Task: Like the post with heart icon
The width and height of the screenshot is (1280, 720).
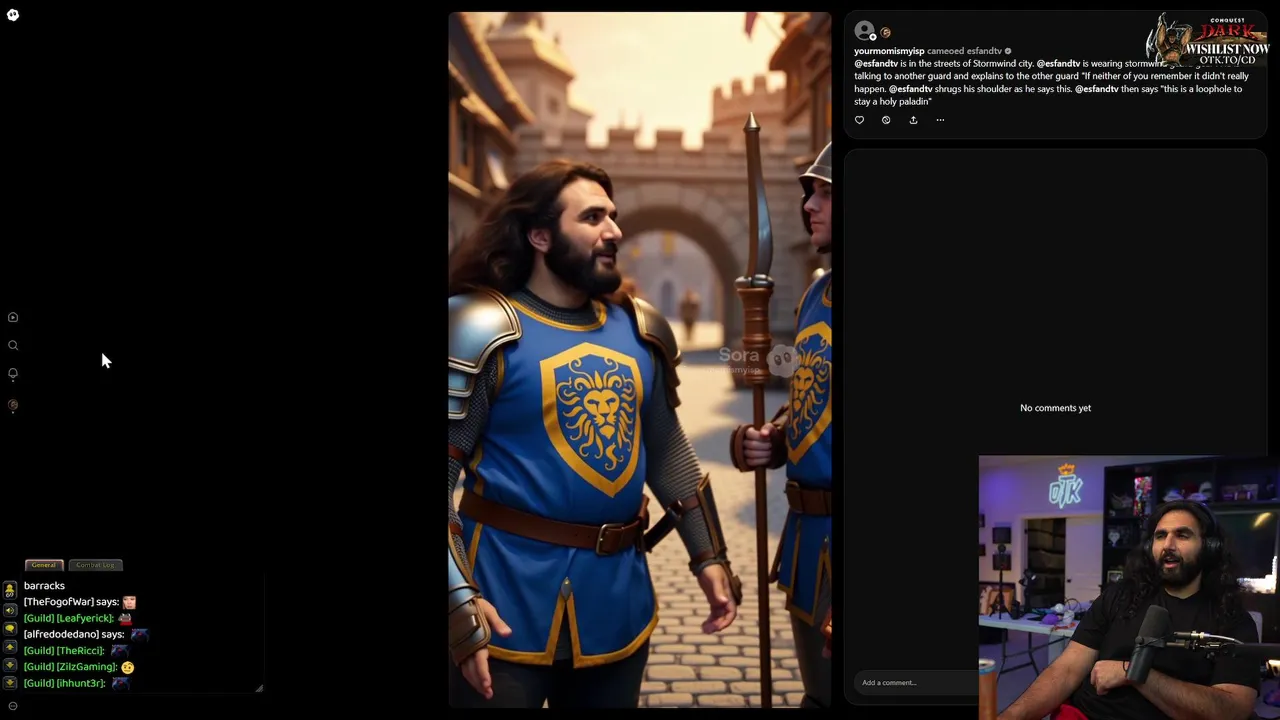Action: pyautogui.click(x=859, y=120)
